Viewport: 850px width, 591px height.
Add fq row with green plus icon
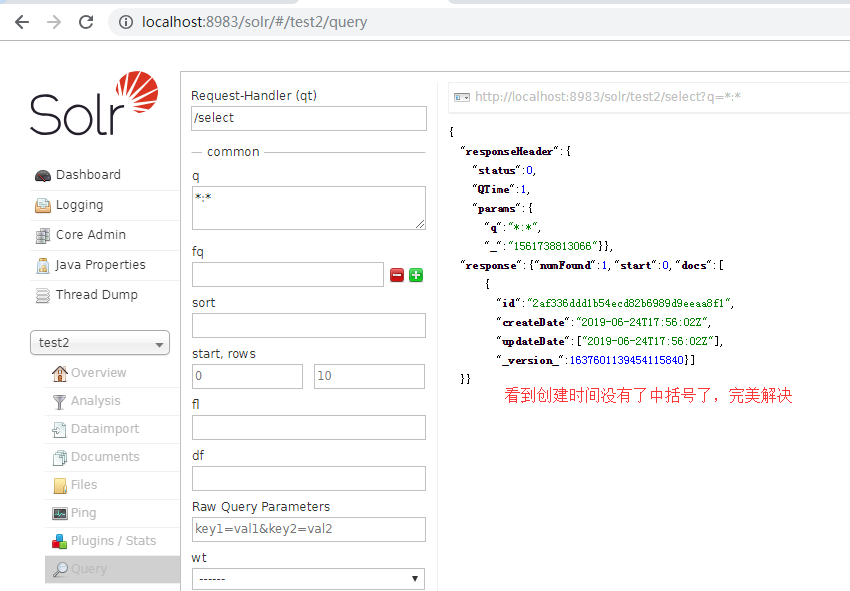pyautogui.click(x=416, y=275)
